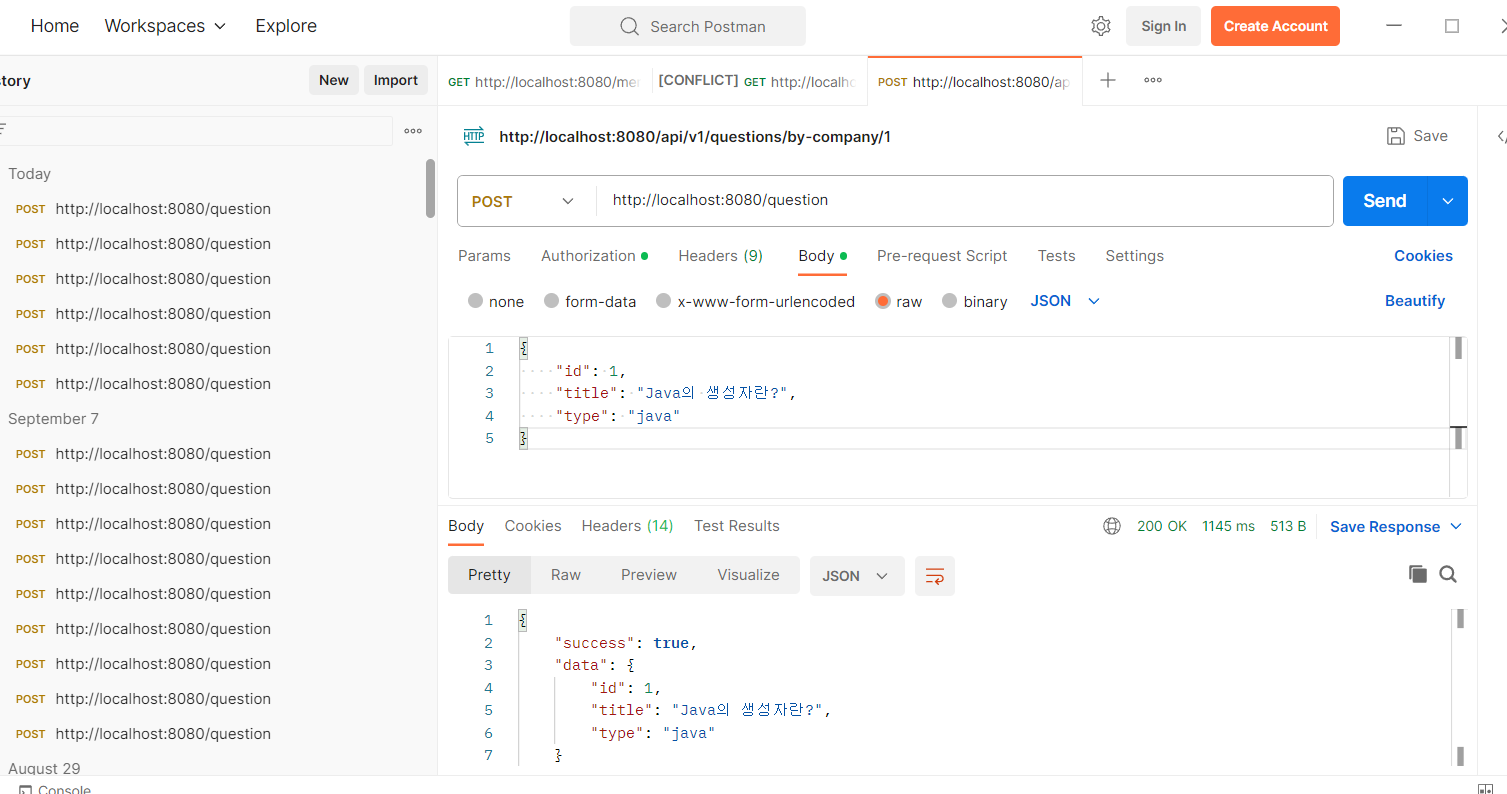Open the code snippet right sidebar icon
The image size is (1507, 794).
tap(1501, 136)
